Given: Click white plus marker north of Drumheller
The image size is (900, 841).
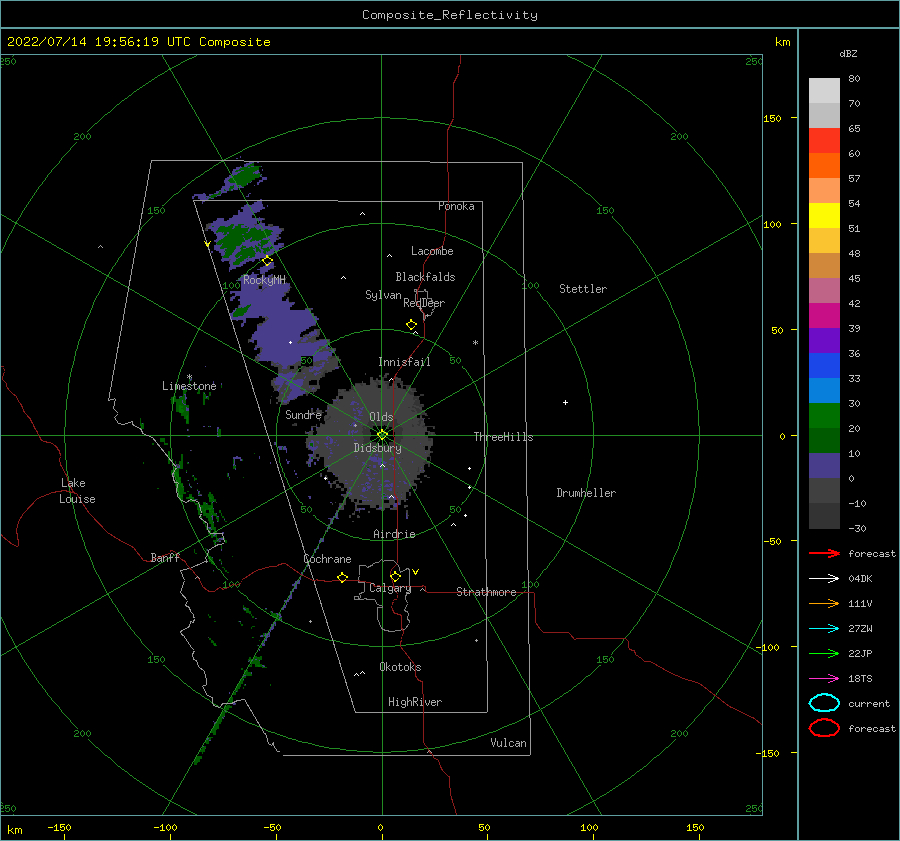Looking at the screenshot, I should coord(565,402).
